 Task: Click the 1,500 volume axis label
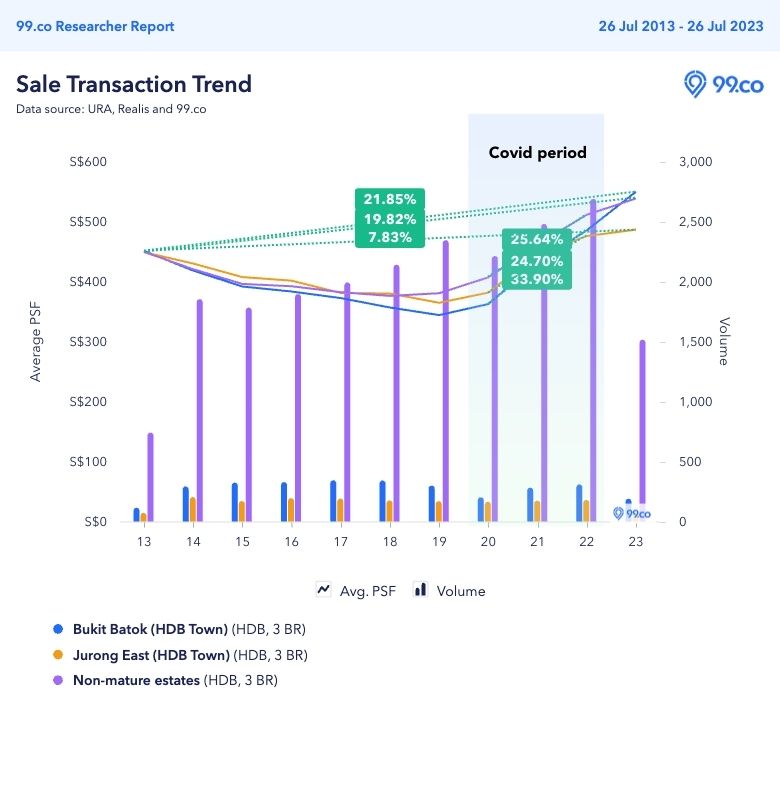[695, 341]
